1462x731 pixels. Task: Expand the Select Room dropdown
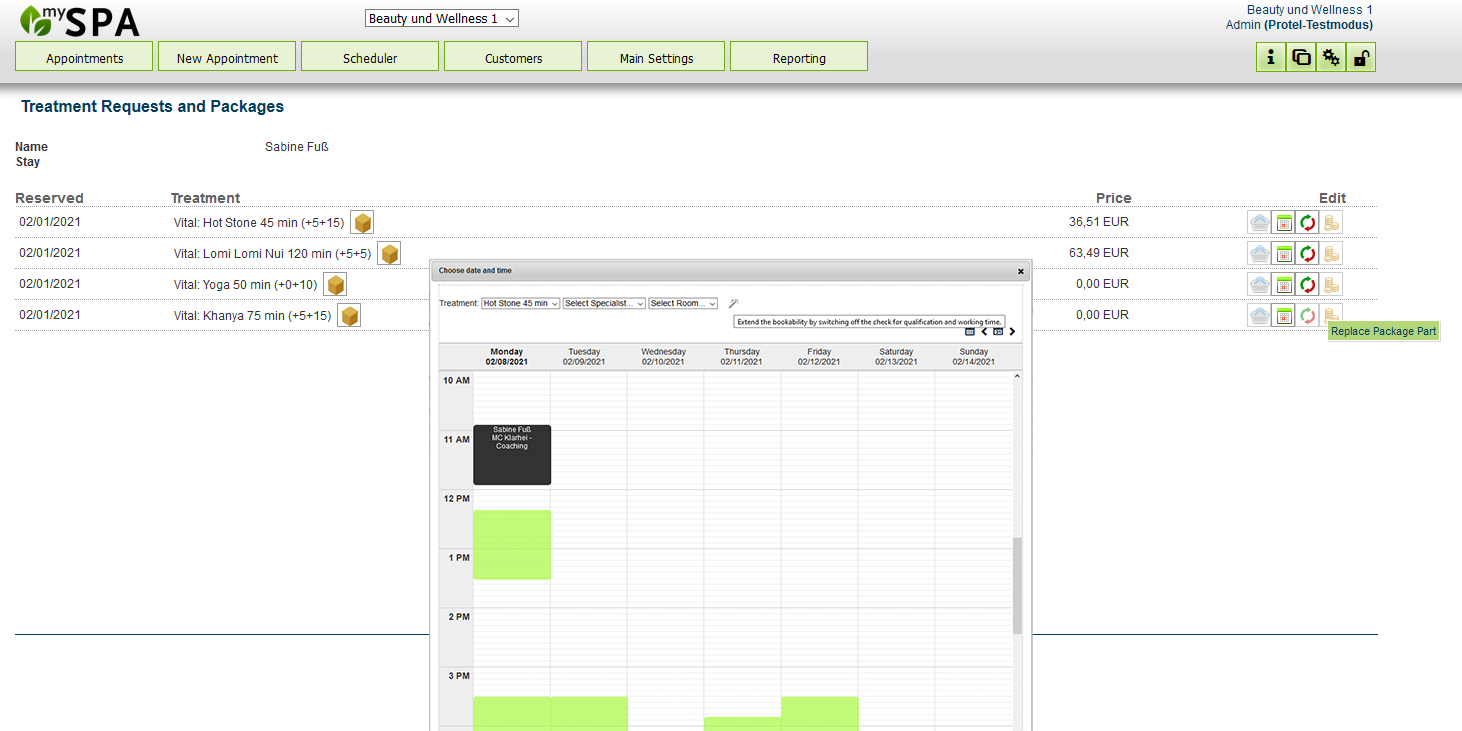point(683,303)
